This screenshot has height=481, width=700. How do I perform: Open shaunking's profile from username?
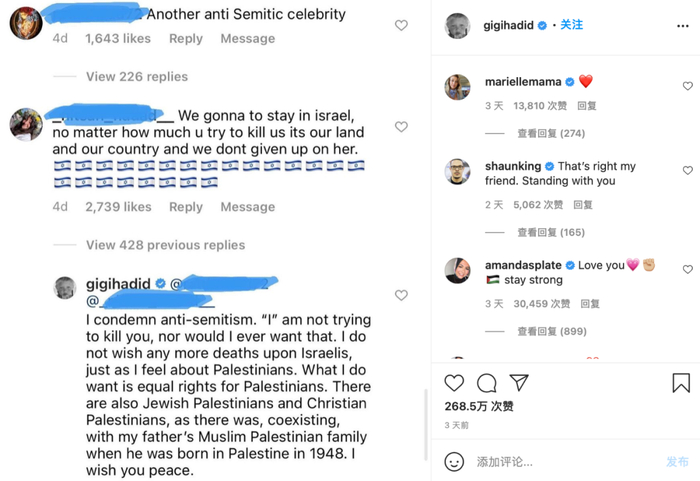(513, 166)
